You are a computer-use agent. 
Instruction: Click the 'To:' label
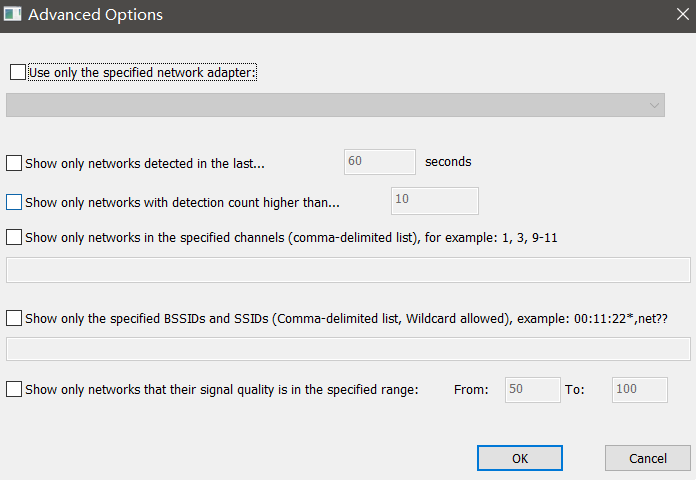[x=574, y=390]
